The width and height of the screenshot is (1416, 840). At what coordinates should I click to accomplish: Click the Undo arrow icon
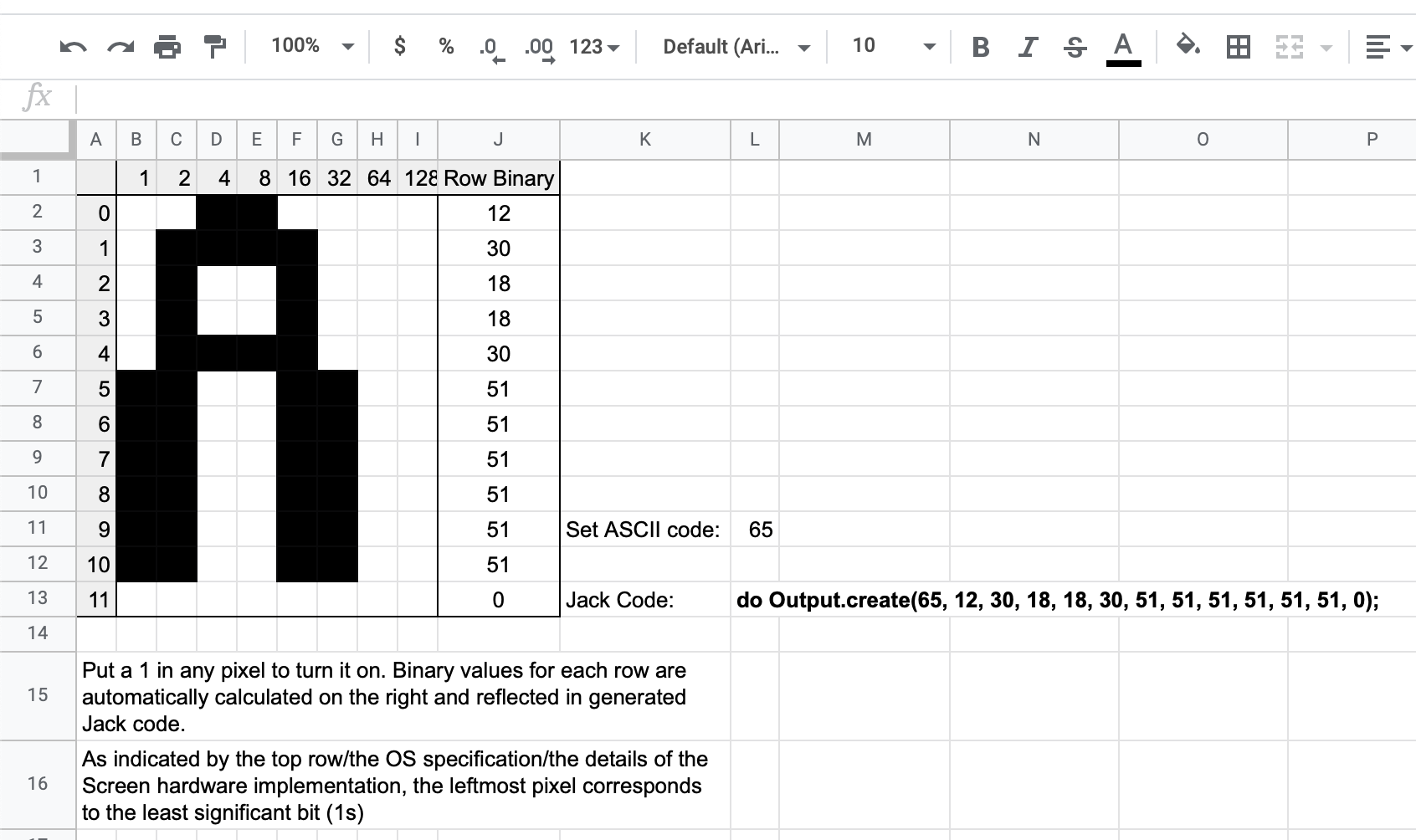(x=73, y=47)
